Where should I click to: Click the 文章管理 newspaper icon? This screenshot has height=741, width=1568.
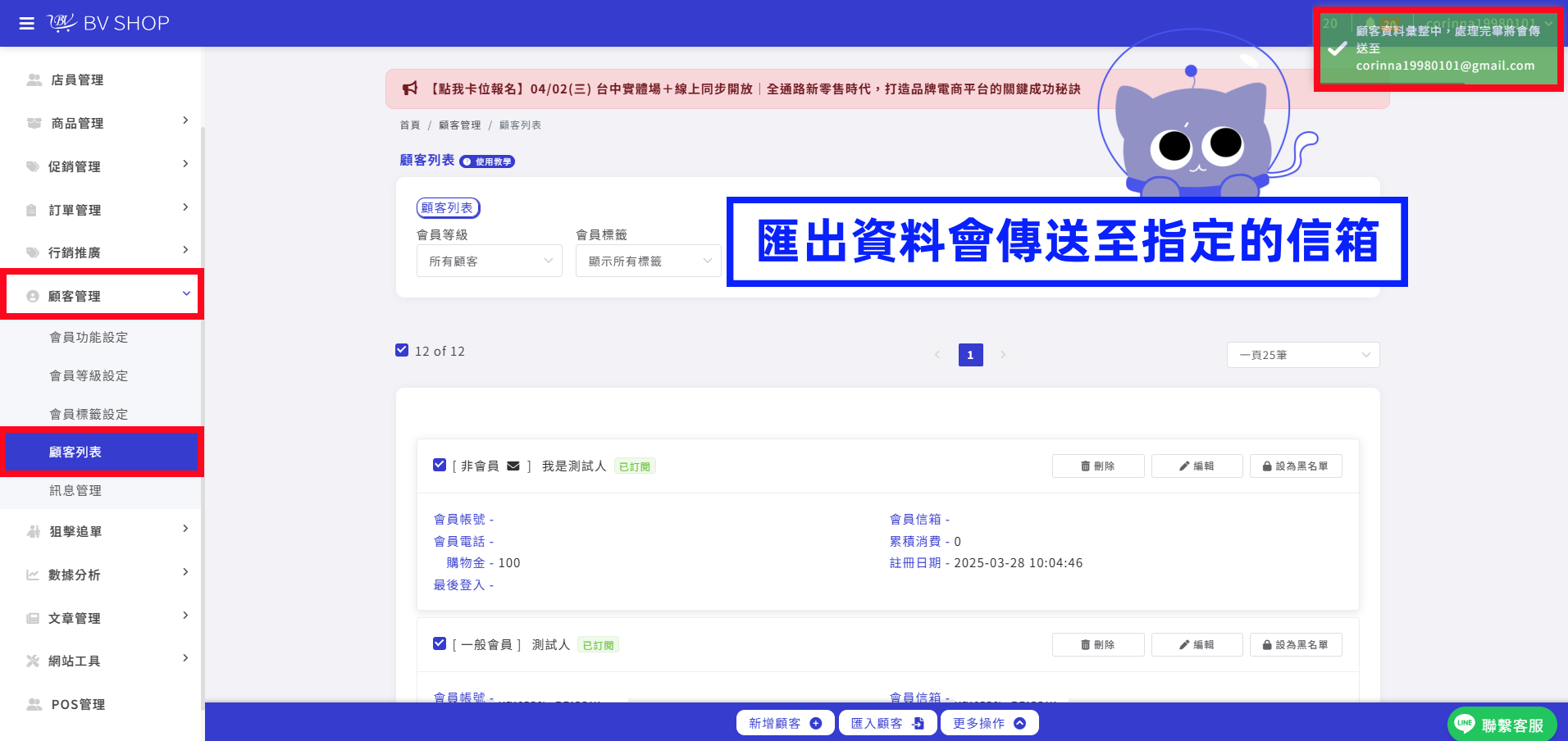(33, 618)
